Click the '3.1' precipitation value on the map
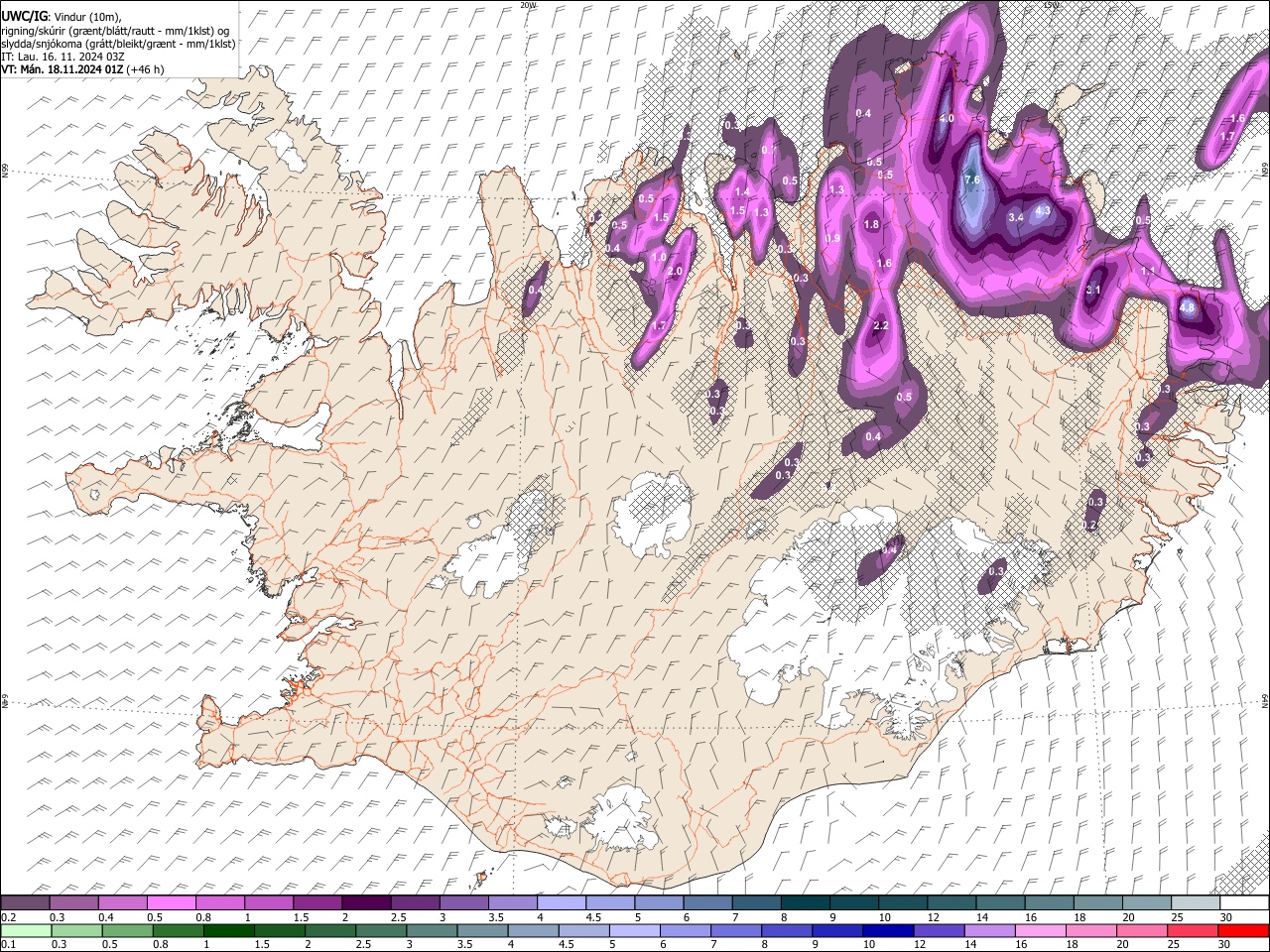1270x952 pixels. (1094, 290)
